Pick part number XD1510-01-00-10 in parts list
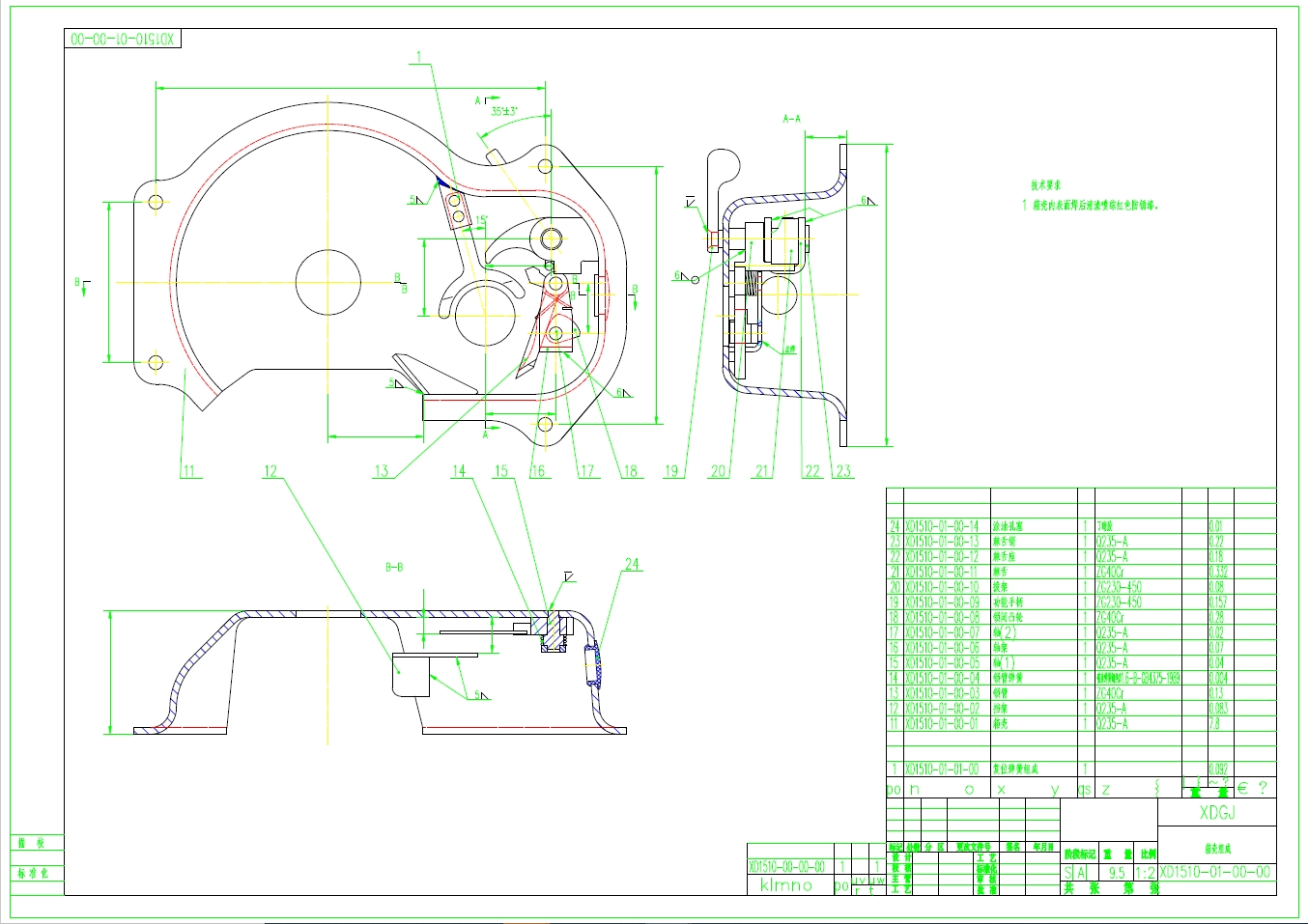Viewport: 1308px width, 924px height. click(x=942, y=587)
